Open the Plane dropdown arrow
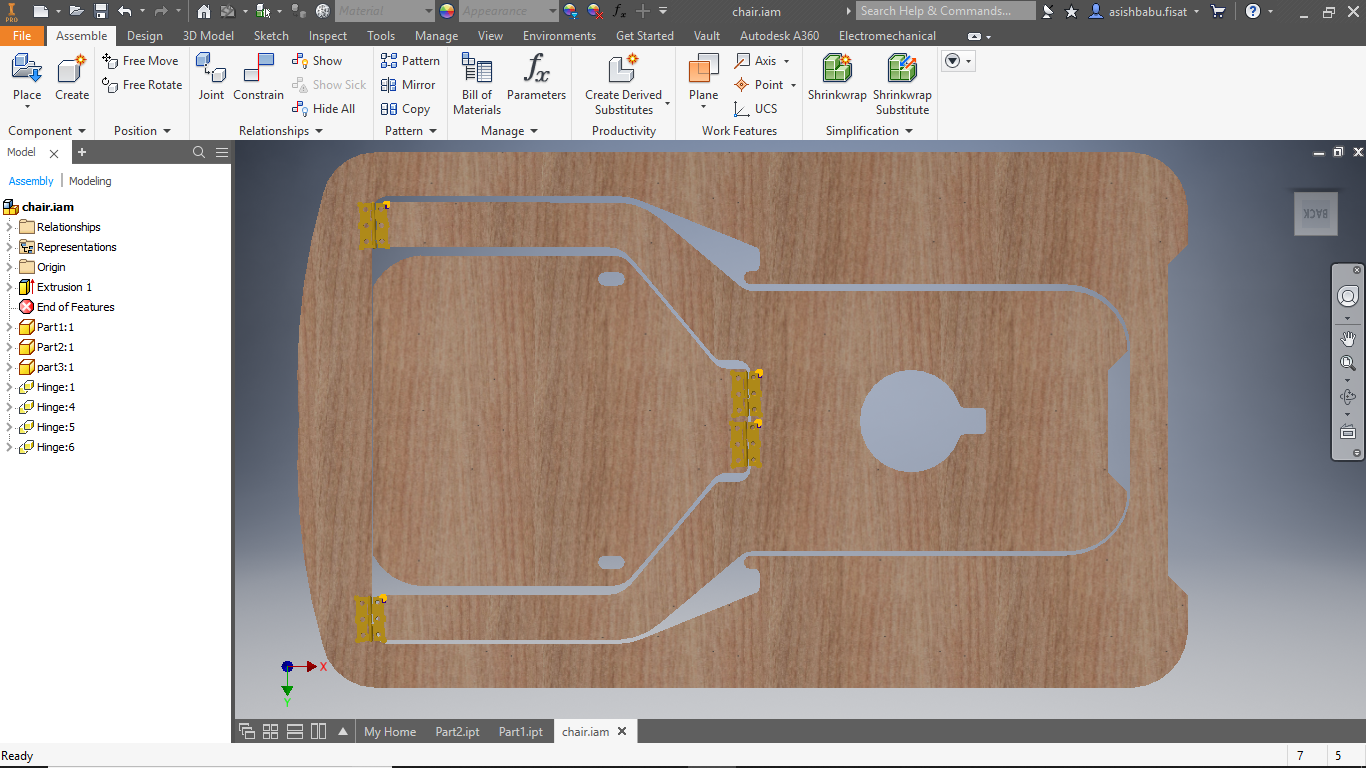 coord(703,108)
